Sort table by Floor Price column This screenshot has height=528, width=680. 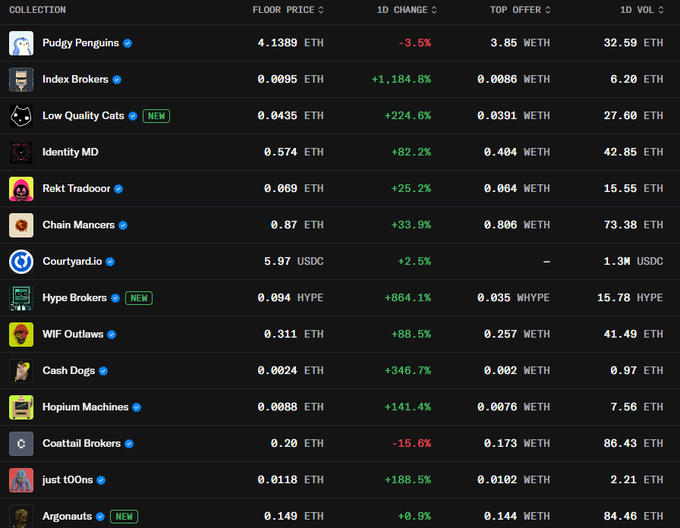coord(288,10)
